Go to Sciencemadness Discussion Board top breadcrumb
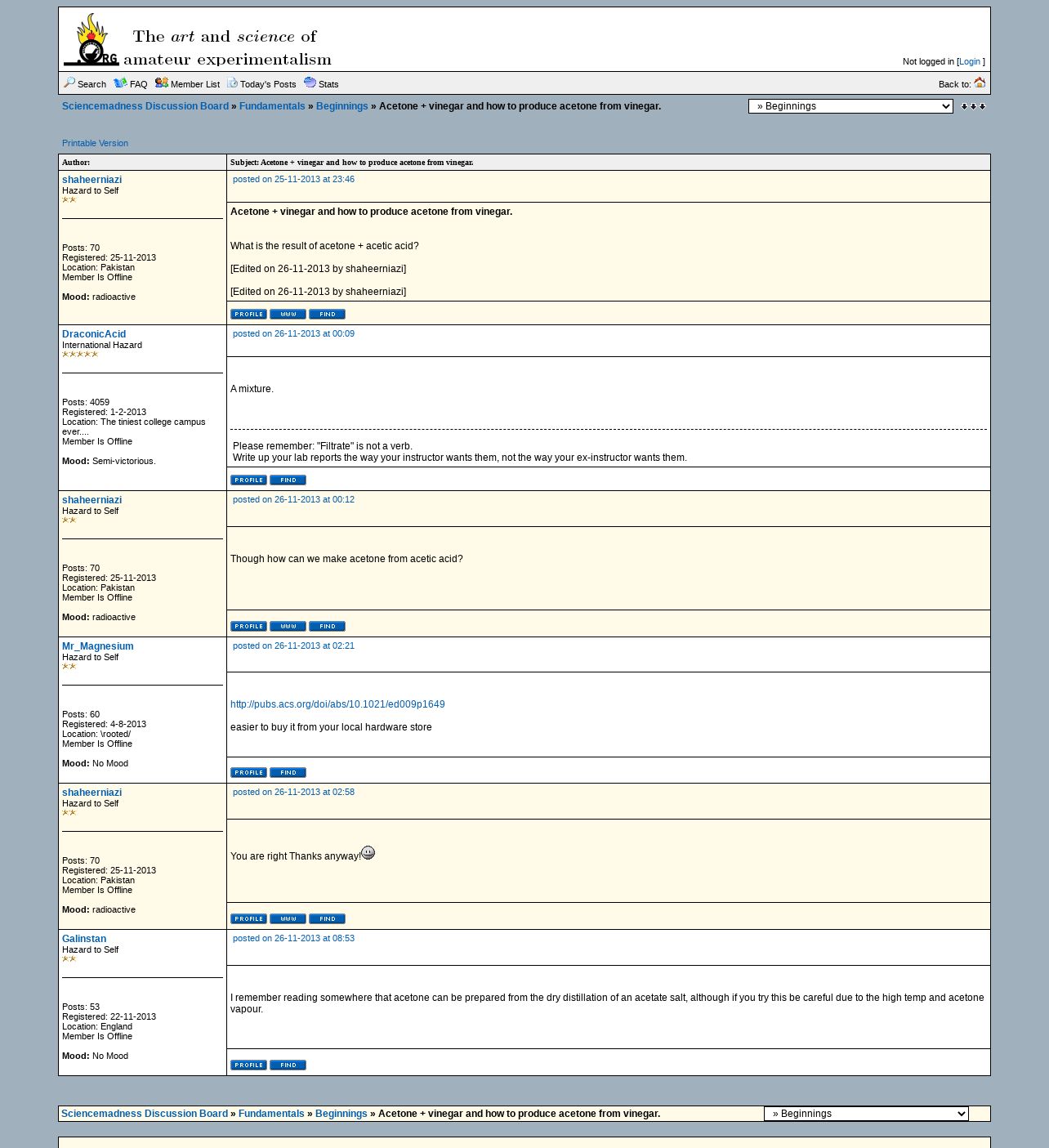This screenshot has width=1049, height=1148. tap(145, 106)
